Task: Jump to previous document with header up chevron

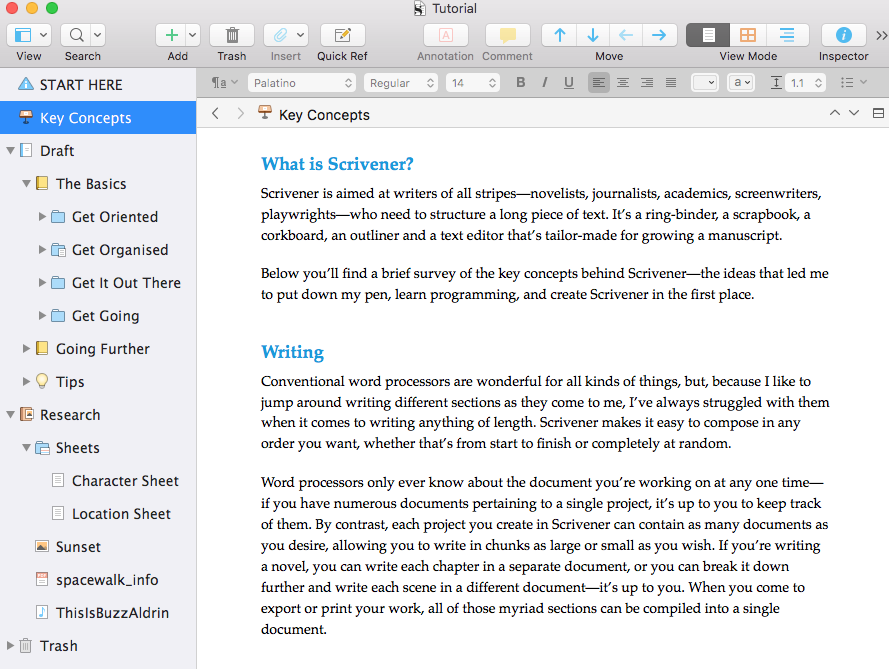Action: tap(835, 113)
